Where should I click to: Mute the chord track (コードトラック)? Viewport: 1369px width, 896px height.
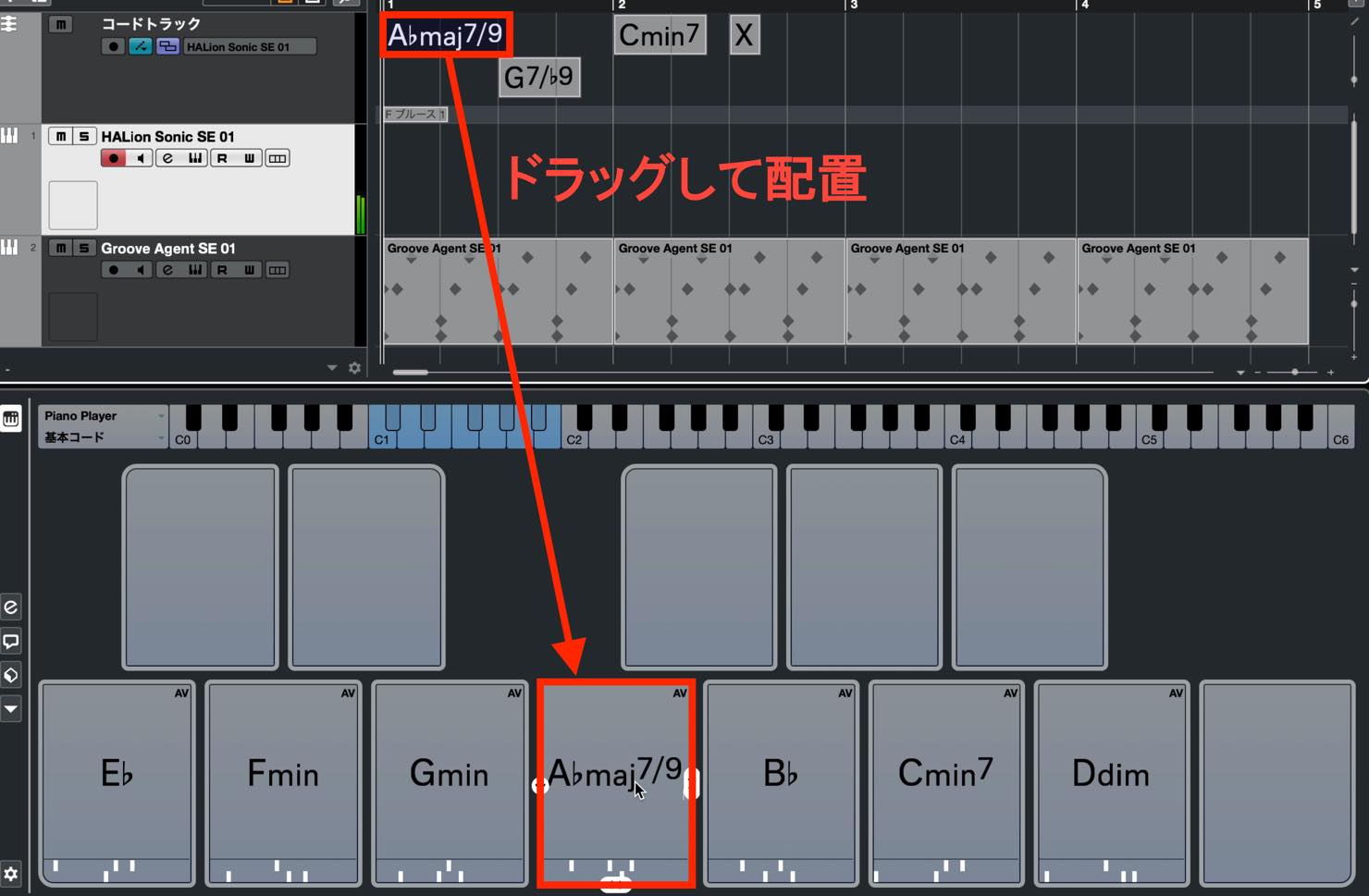pos(61,24)
